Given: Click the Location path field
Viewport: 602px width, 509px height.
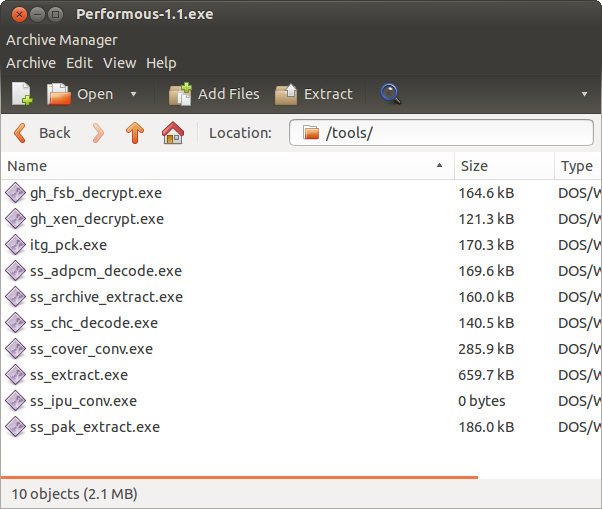Looking at the screenshot, I should click(441, 133).
